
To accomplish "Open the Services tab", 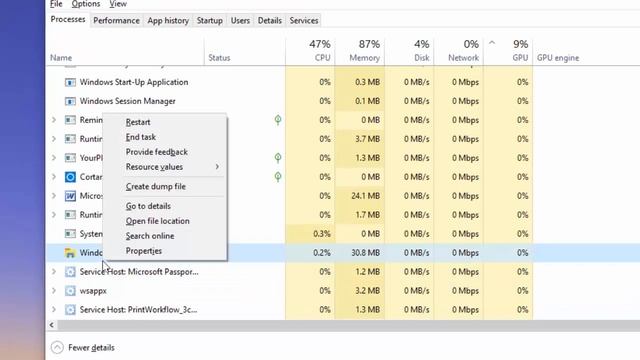I will click(x=304, y=20).
